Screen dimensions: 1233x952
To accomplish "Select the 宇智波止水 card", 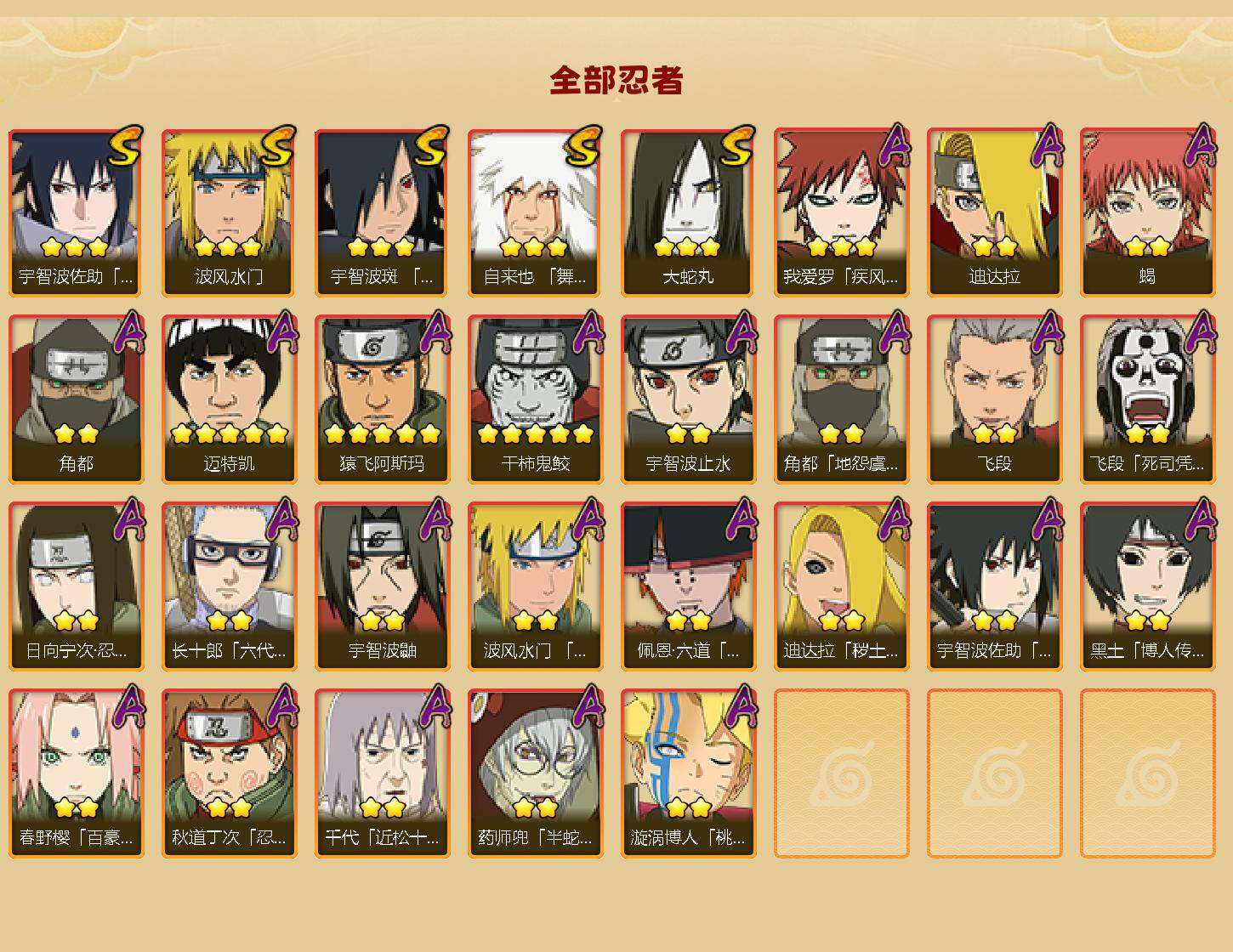I will point(688,399).
